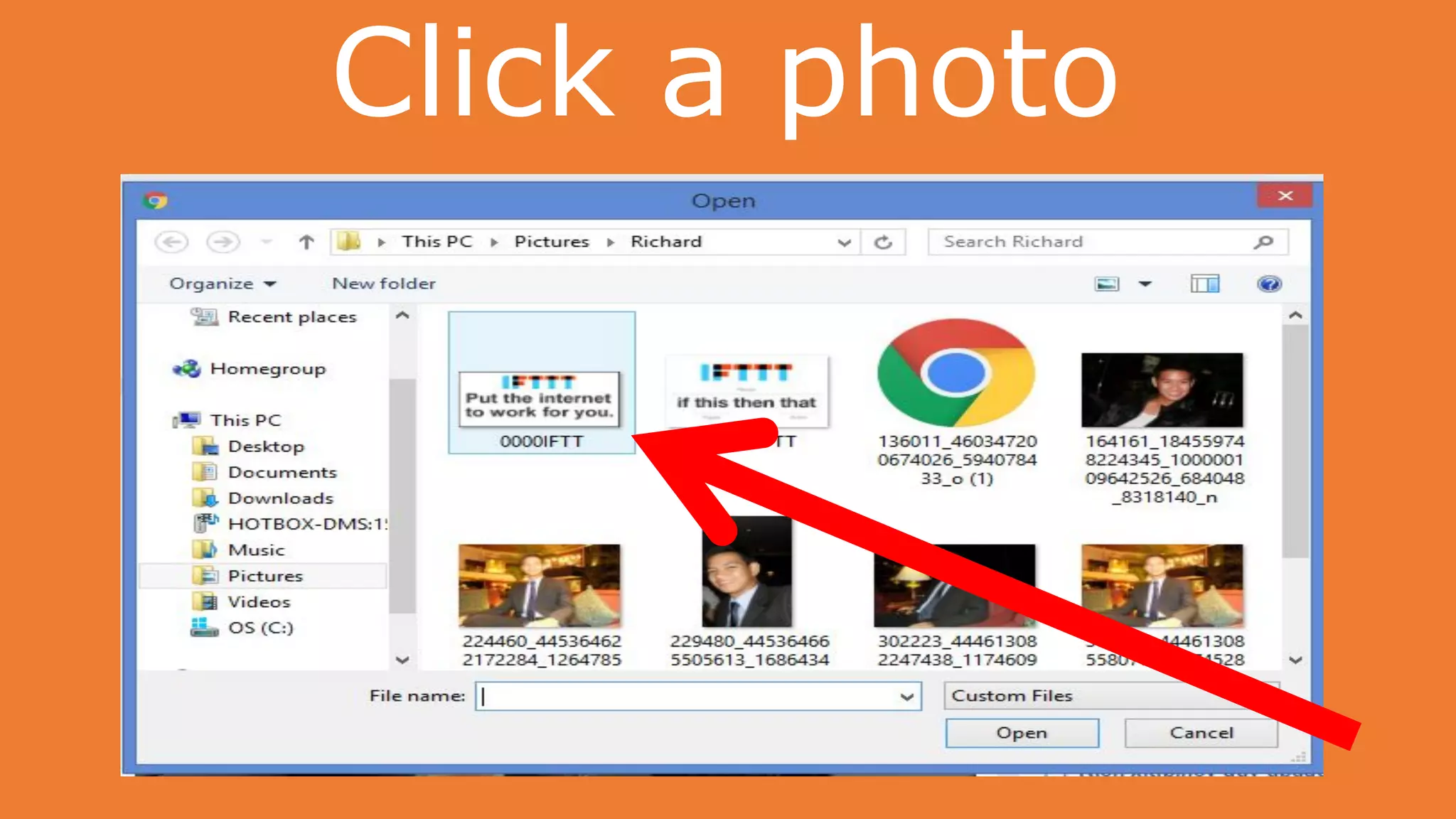The width and height of the screenshot is (1456, 819).
Task: Open the Music folder
Action: 256,550
